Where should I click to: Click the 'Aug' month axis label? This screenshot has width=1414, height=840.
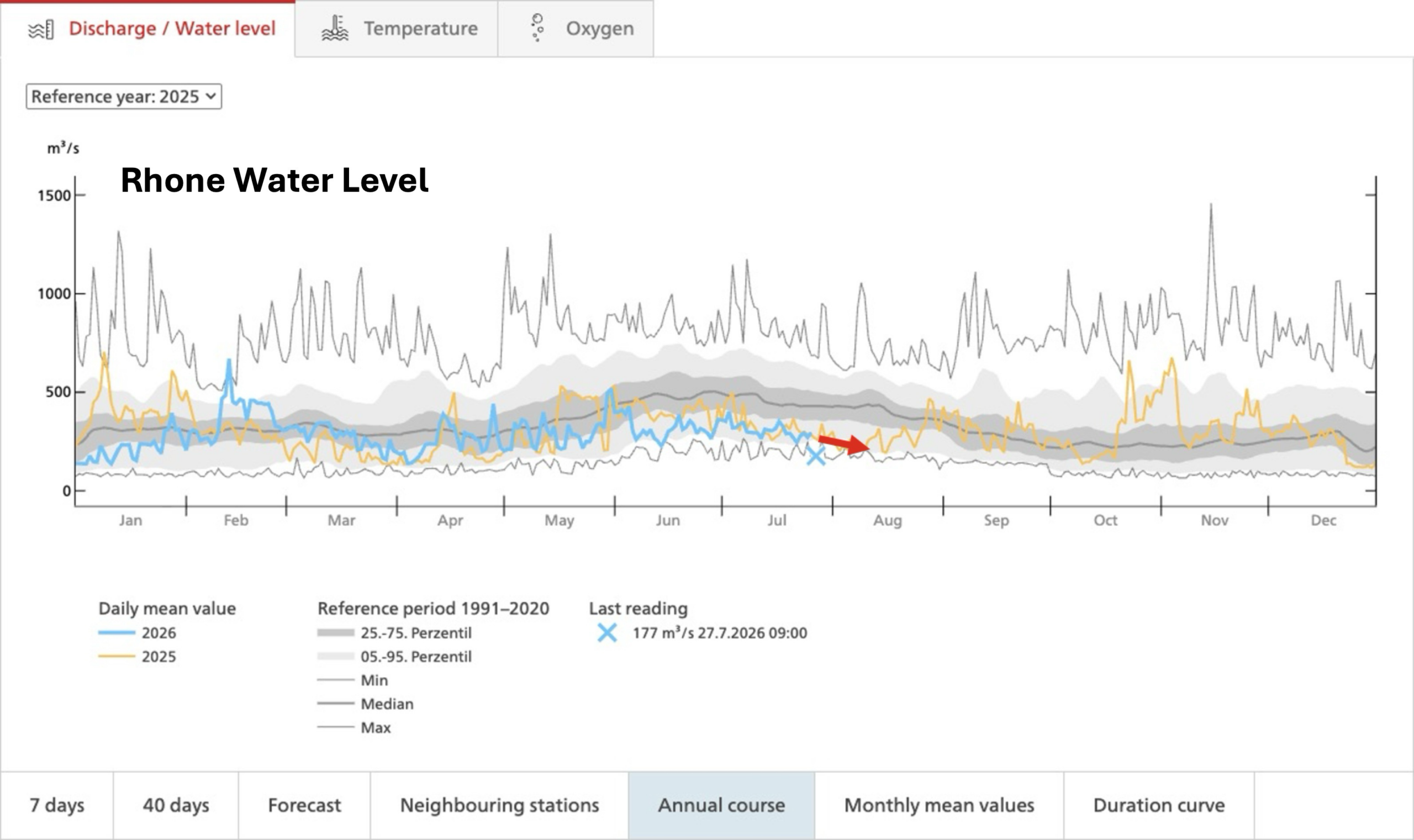click(x=888, y=520)
